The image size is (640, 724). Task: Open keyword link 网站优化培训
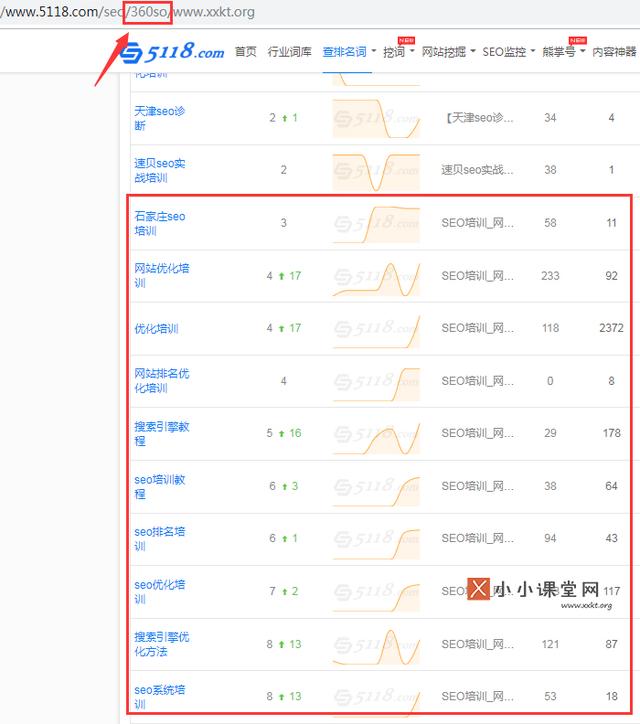click(162, 276)
